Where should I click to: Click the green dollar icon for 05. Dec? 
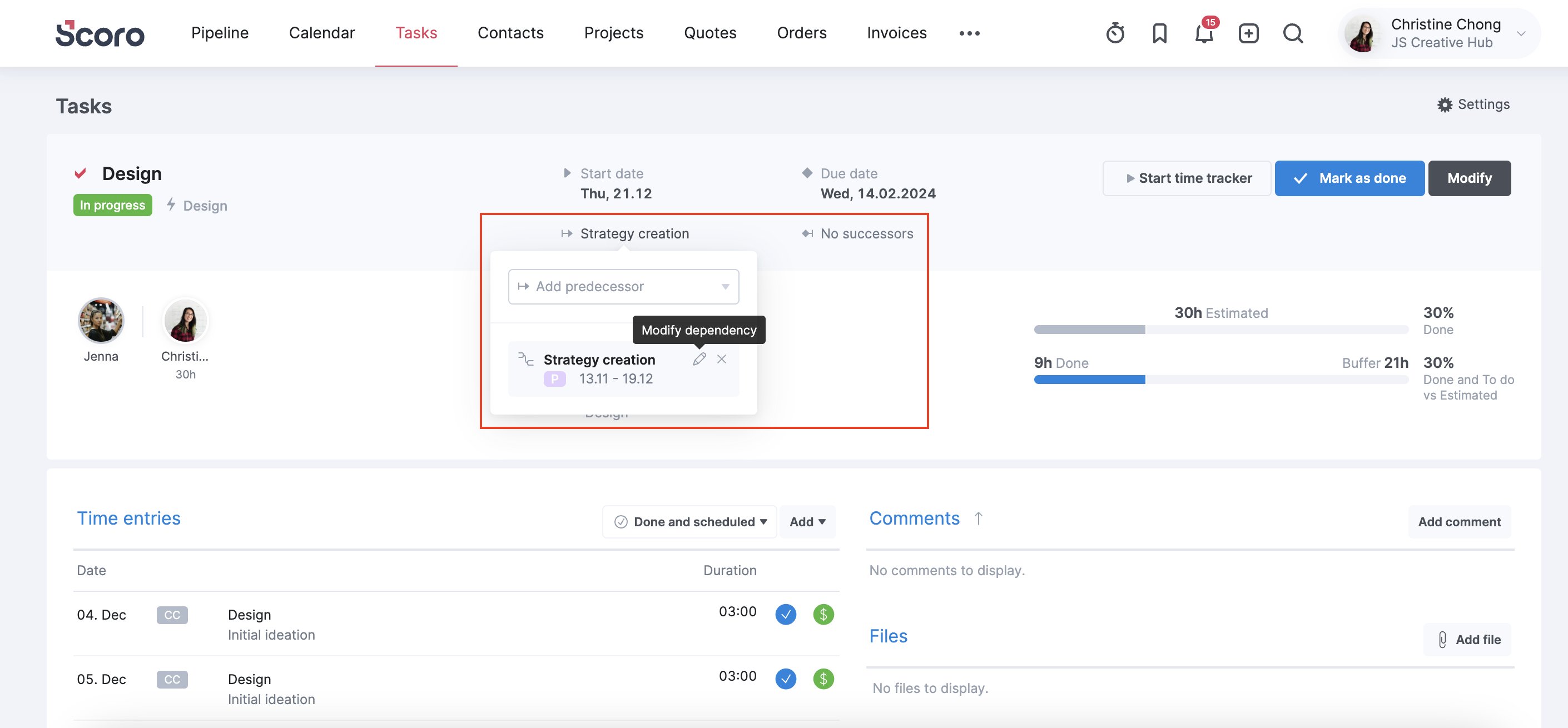point(823,679)
